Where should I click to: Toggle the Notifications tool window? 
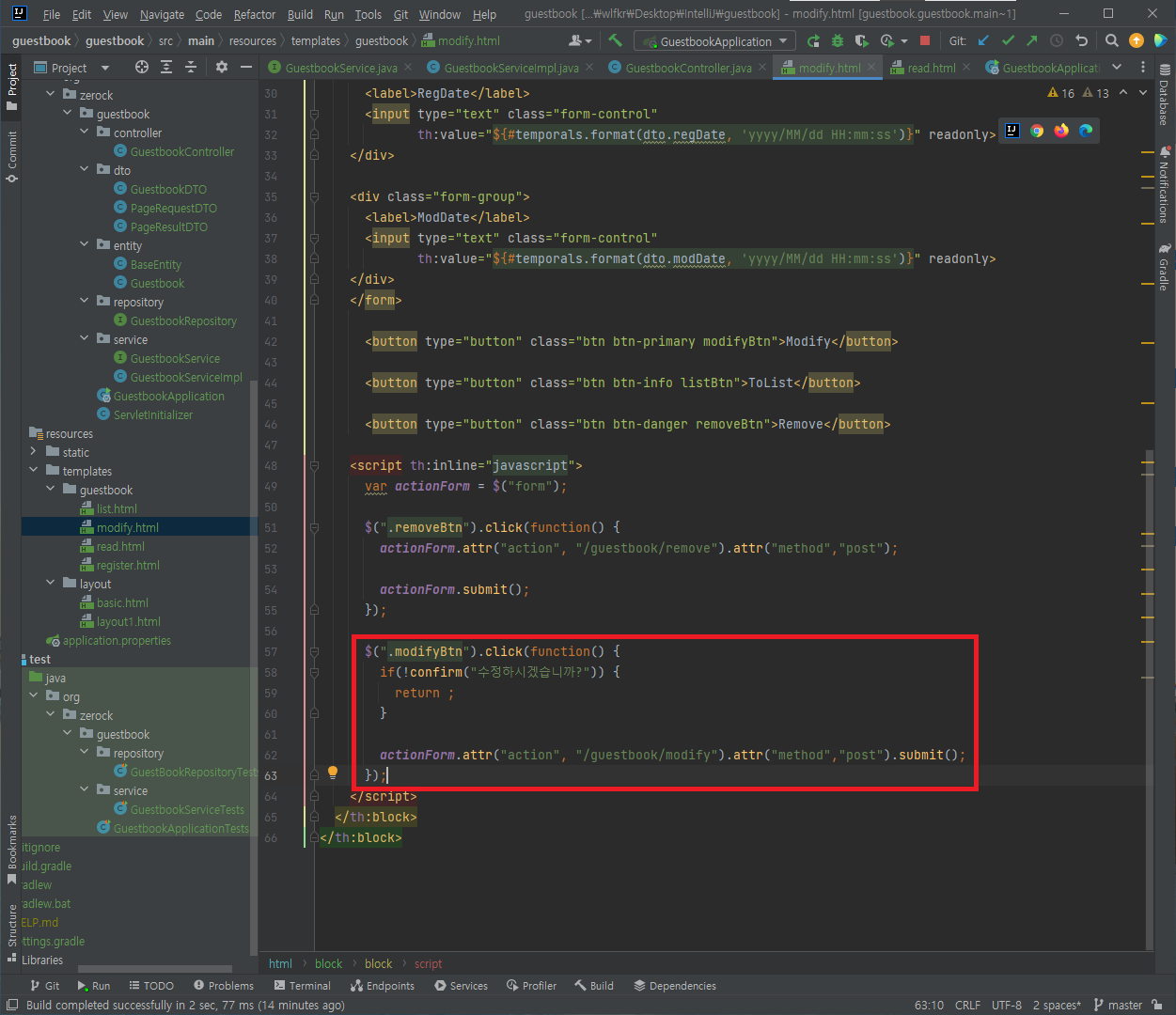[x=1166, y=184]
